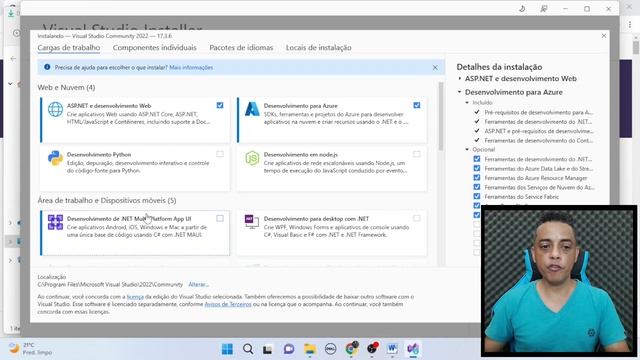Close the workload selection dialog
Screen dimensions: 640x360
[604, 36]
